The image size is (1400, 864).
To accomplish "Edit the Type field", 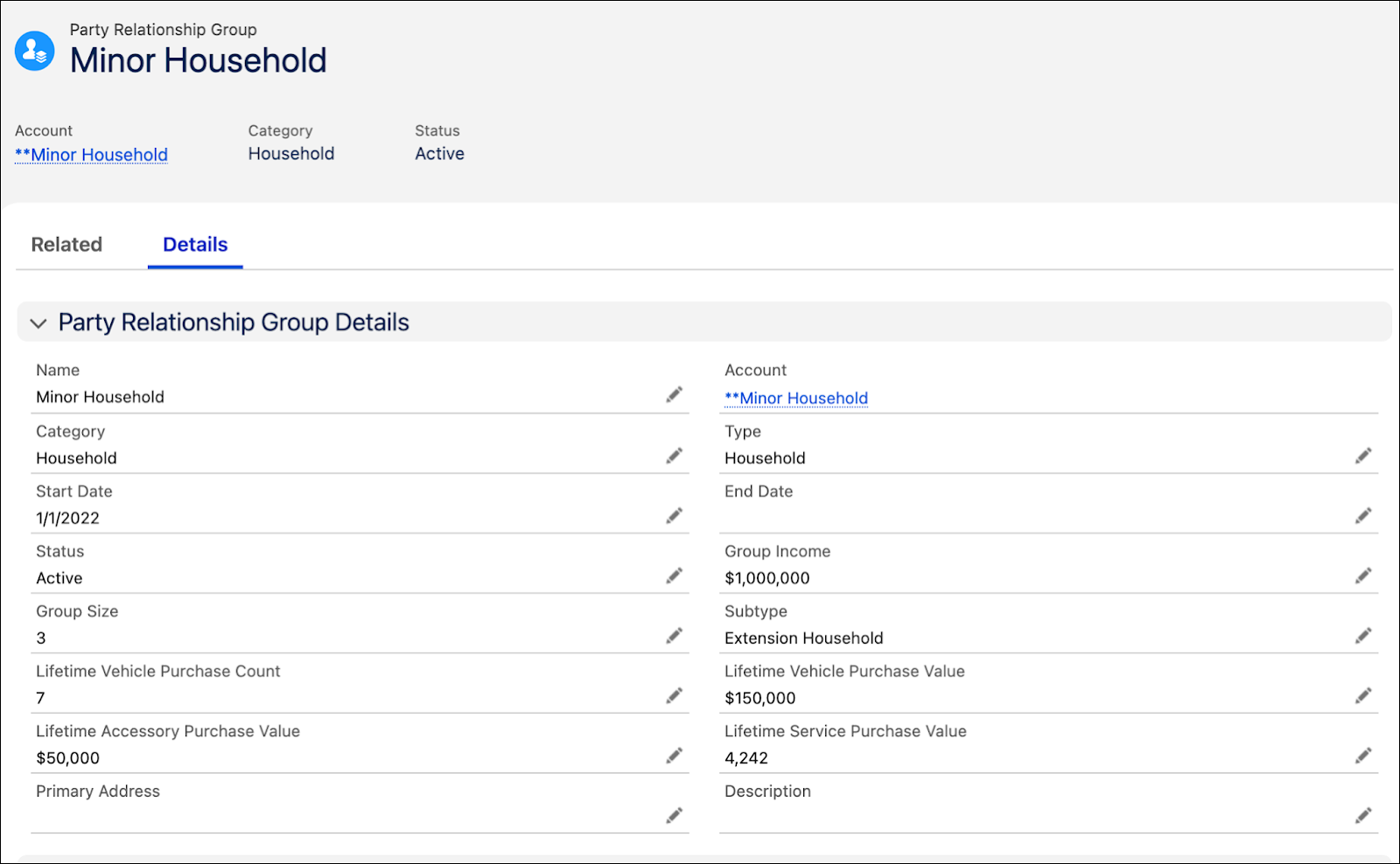I will (1363, 456).
